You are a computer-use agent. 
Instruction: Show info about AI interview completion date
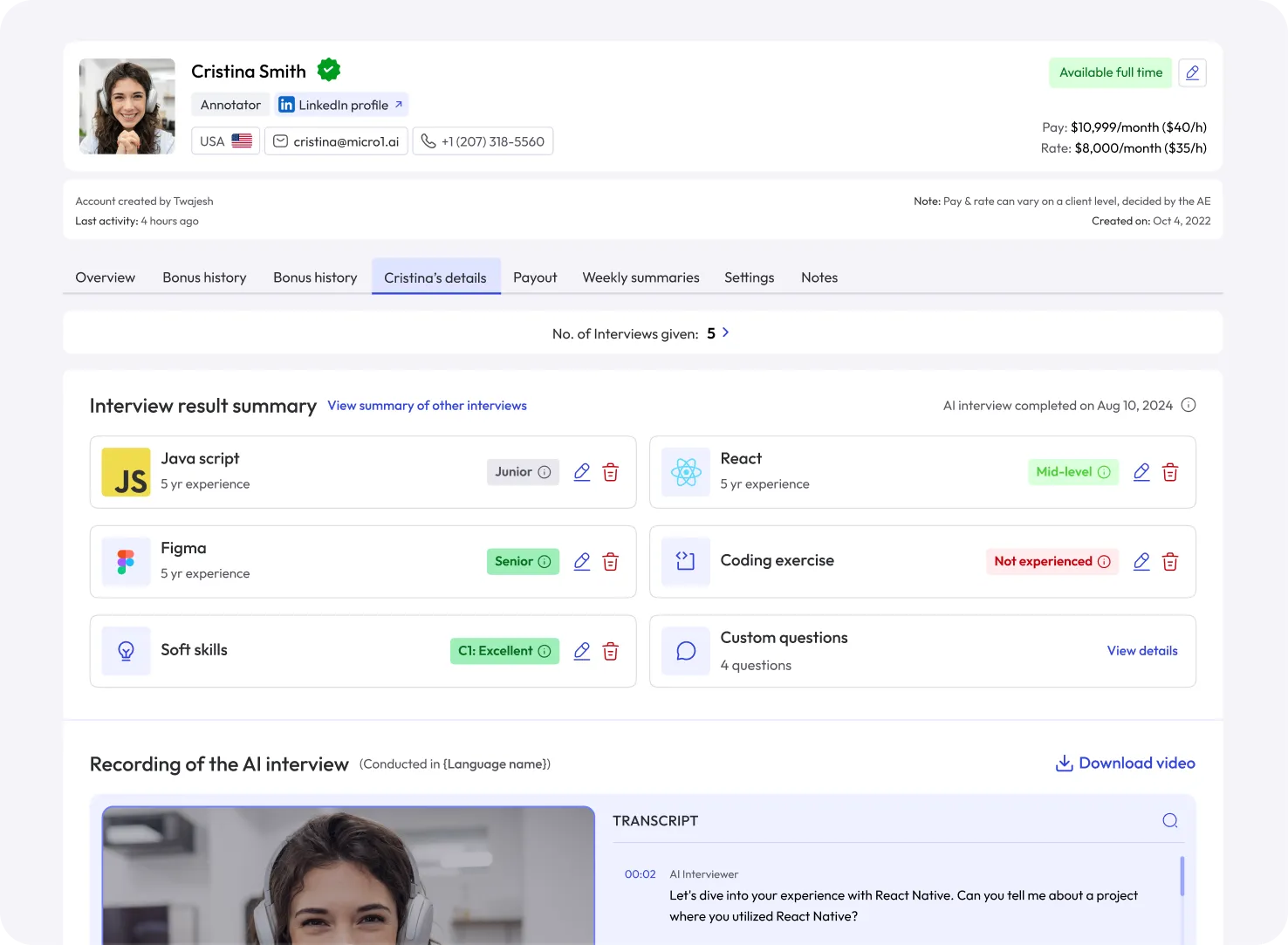click(x=1188, y=405)
